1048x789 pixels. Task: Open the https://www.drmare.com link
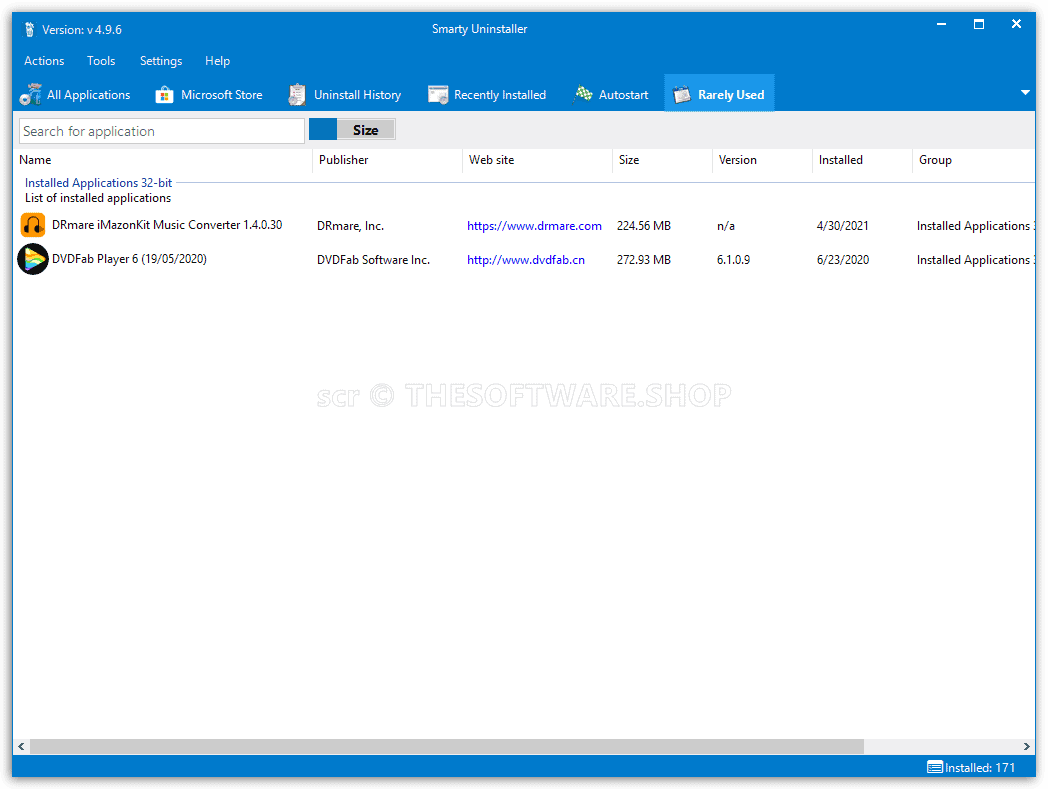[x=534, y=226]
